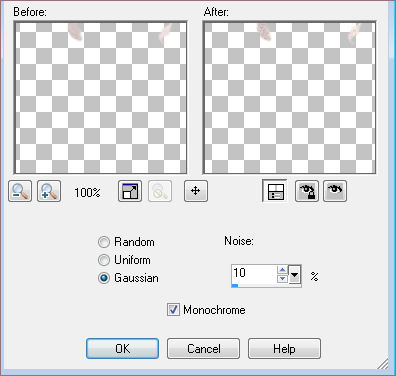Open the Noise percentage dropdown arrow
396x376 pixels.
[295, 275]
